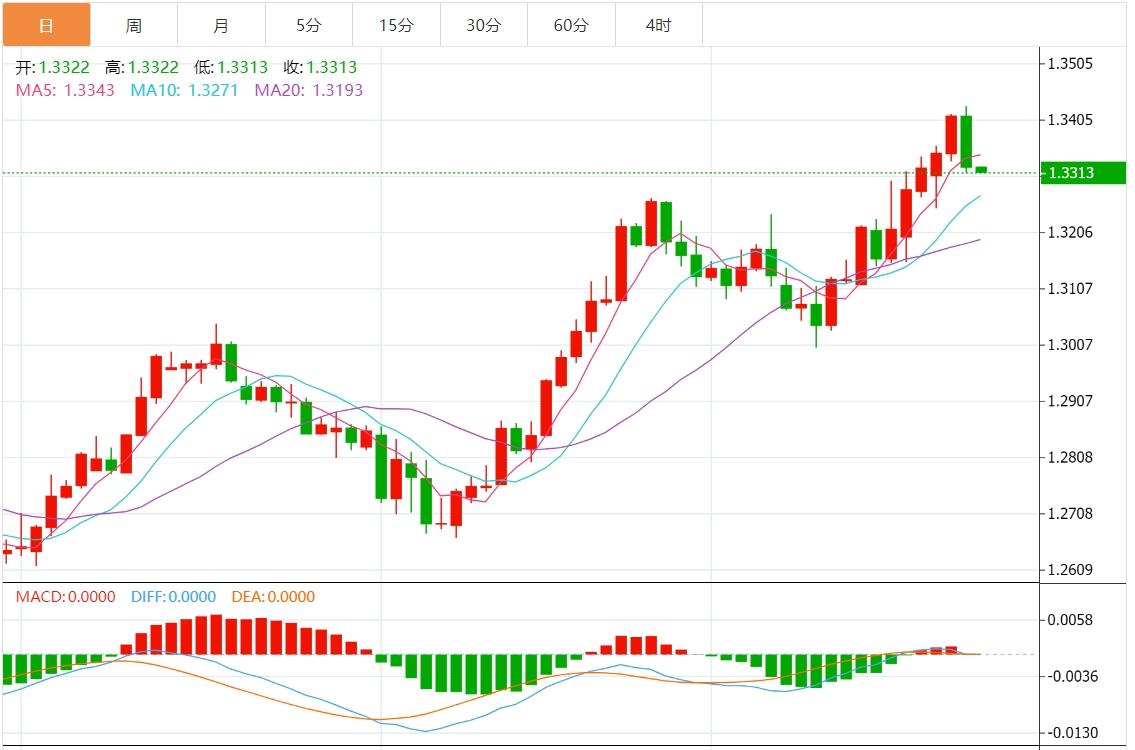Switch to the 日 daily chart tab

tap(46, 25)
